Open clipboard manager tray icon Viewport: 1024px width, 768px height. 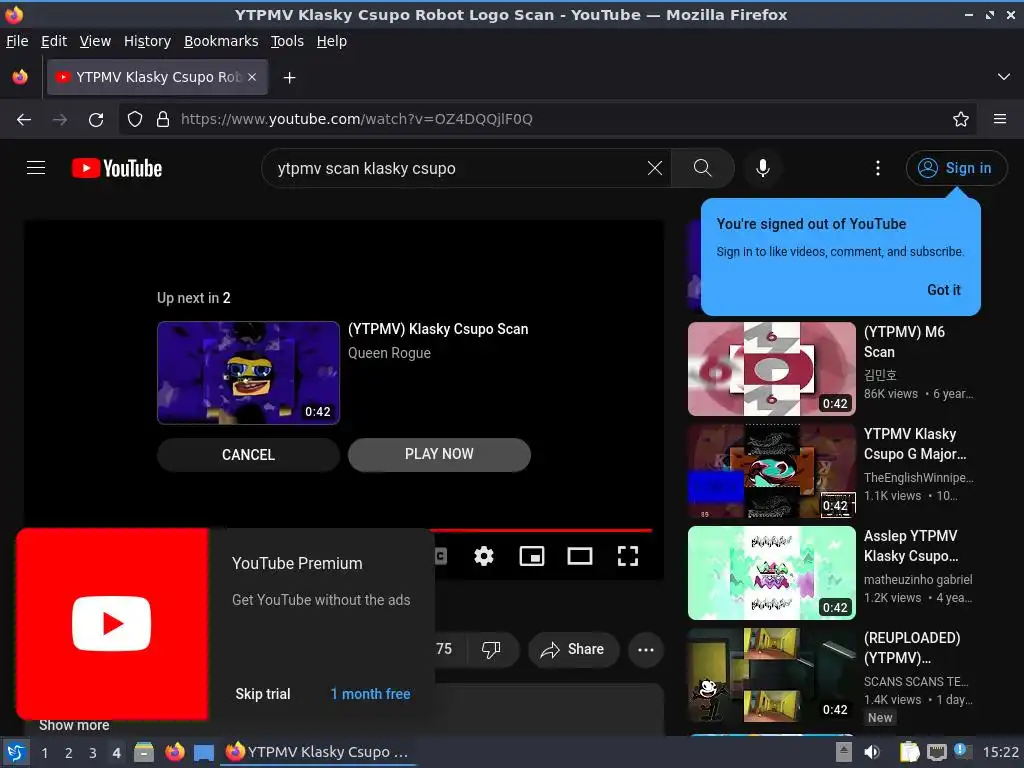(909, 752)
